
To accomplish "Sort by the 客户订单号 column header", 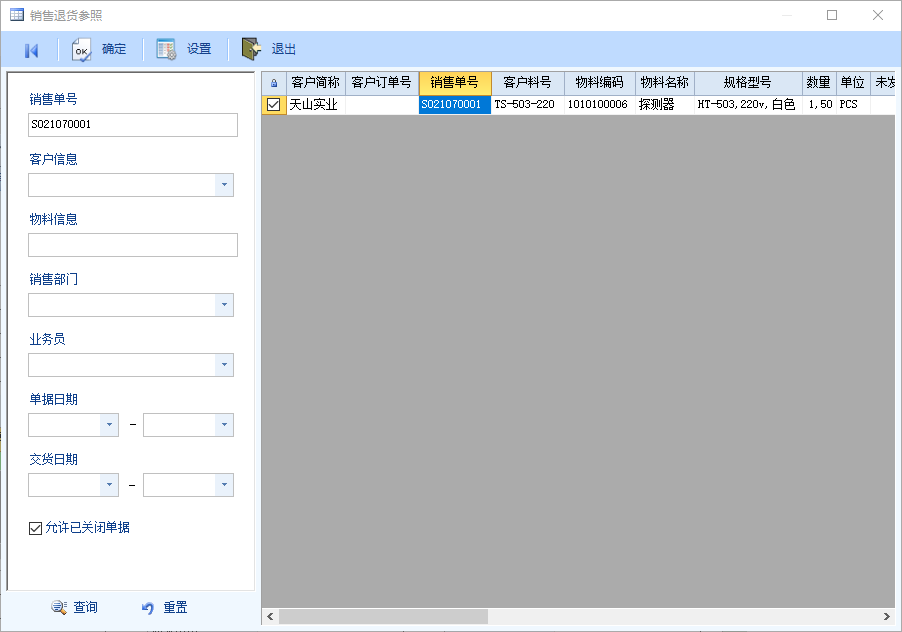I will 382,83.
